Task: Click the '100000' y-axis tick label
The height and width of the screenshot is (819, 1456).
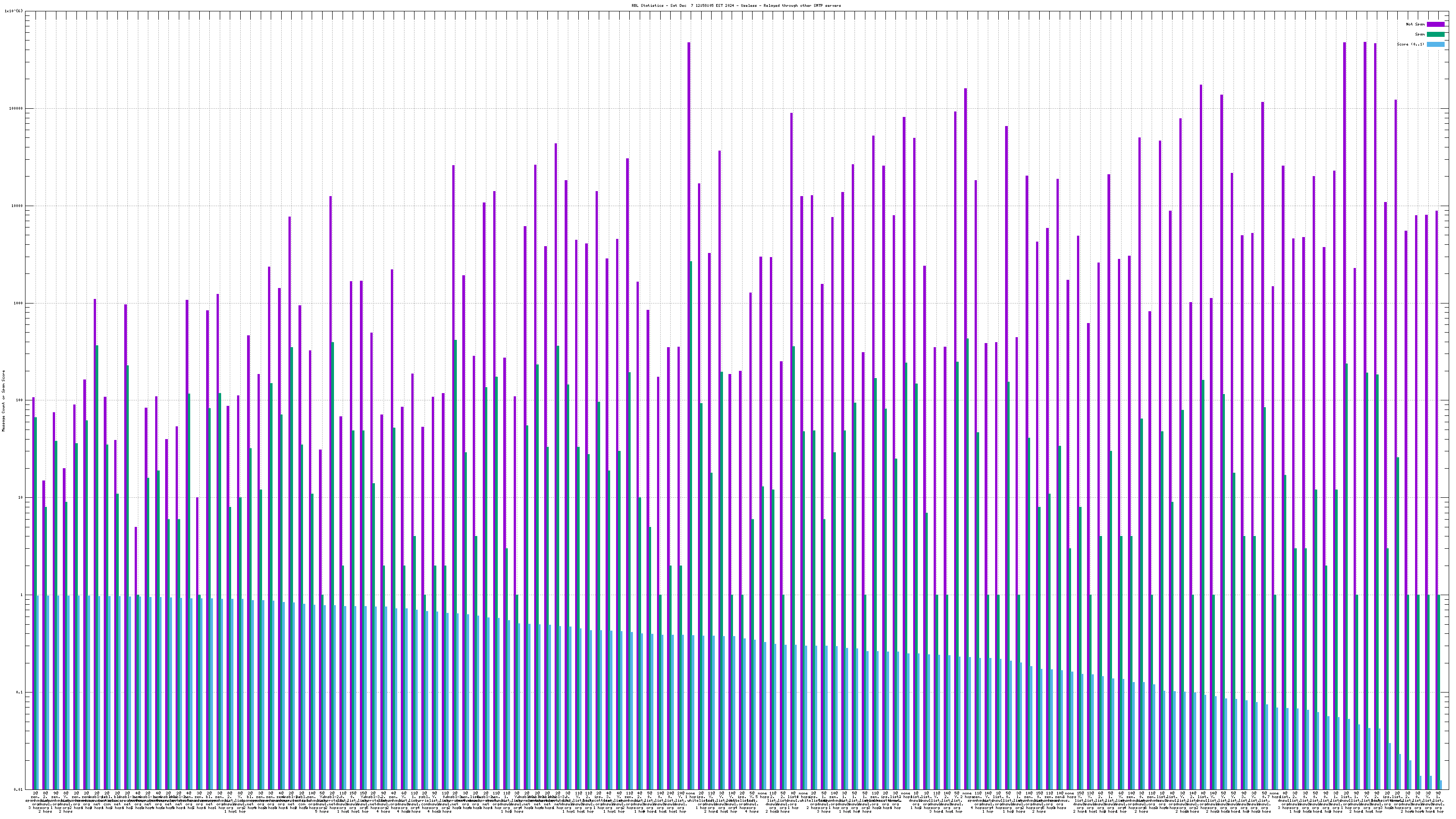Action: pyautogui.click(x=17, y=109)
